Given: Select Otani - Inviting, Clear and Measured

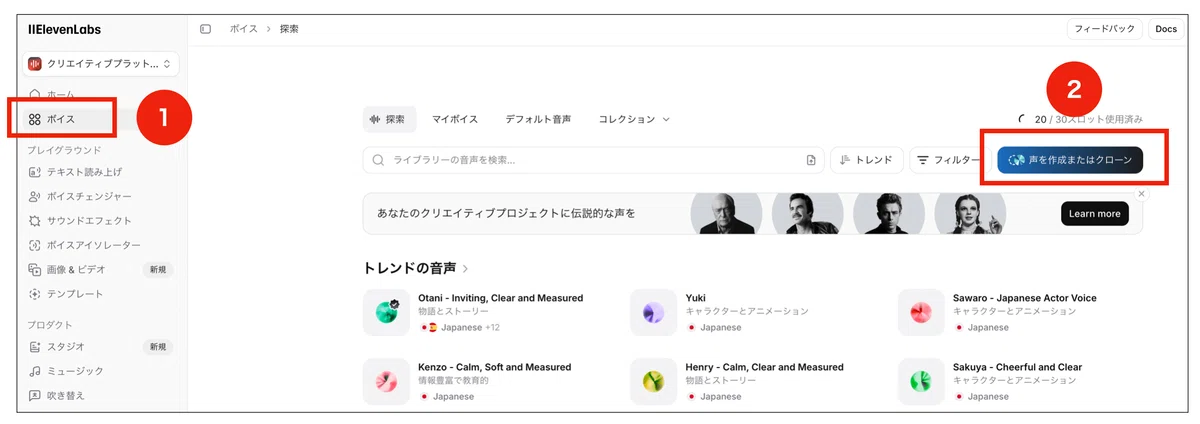Looking at the screenshot, I should coord(500,298).
